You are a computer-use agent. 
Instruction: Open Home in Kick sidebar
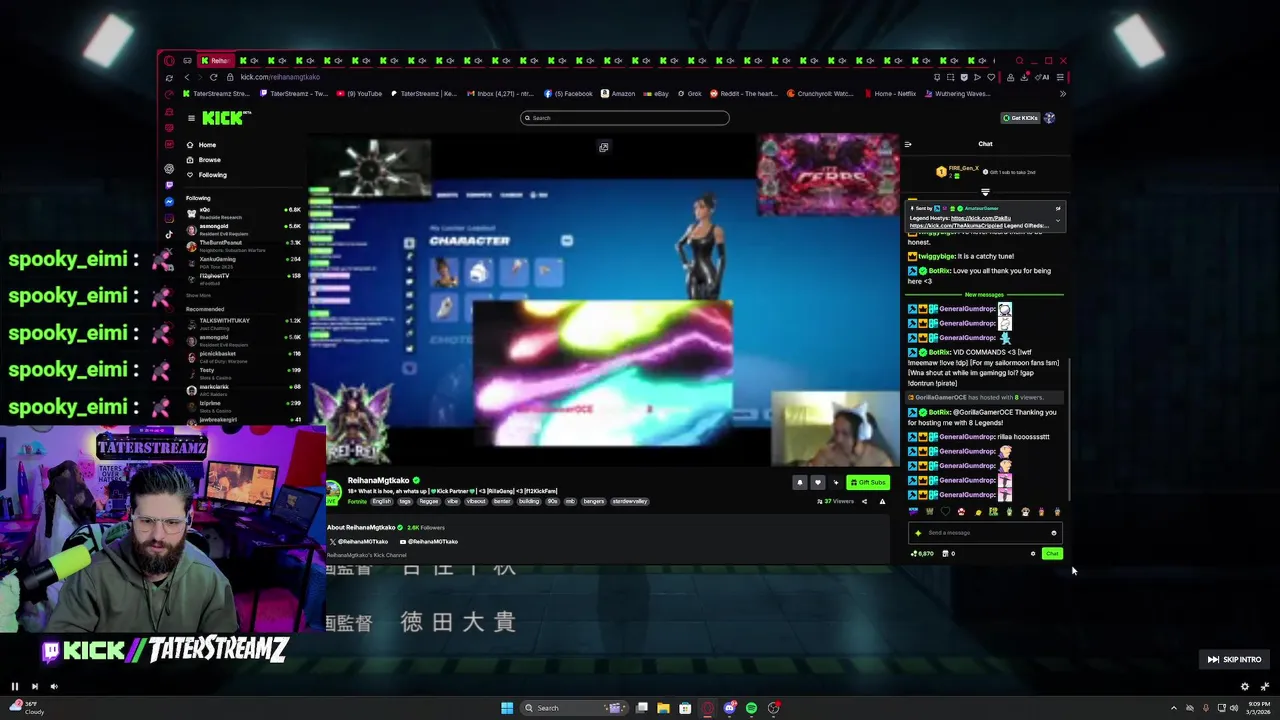[x=201, y=145]
